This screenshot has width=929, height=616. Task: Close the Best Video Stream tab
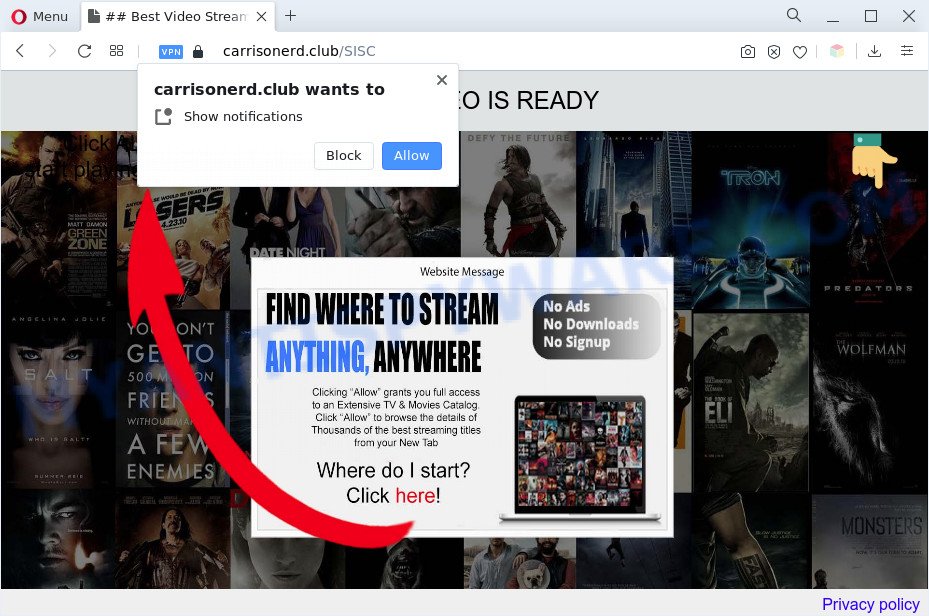tap(261, 17)
